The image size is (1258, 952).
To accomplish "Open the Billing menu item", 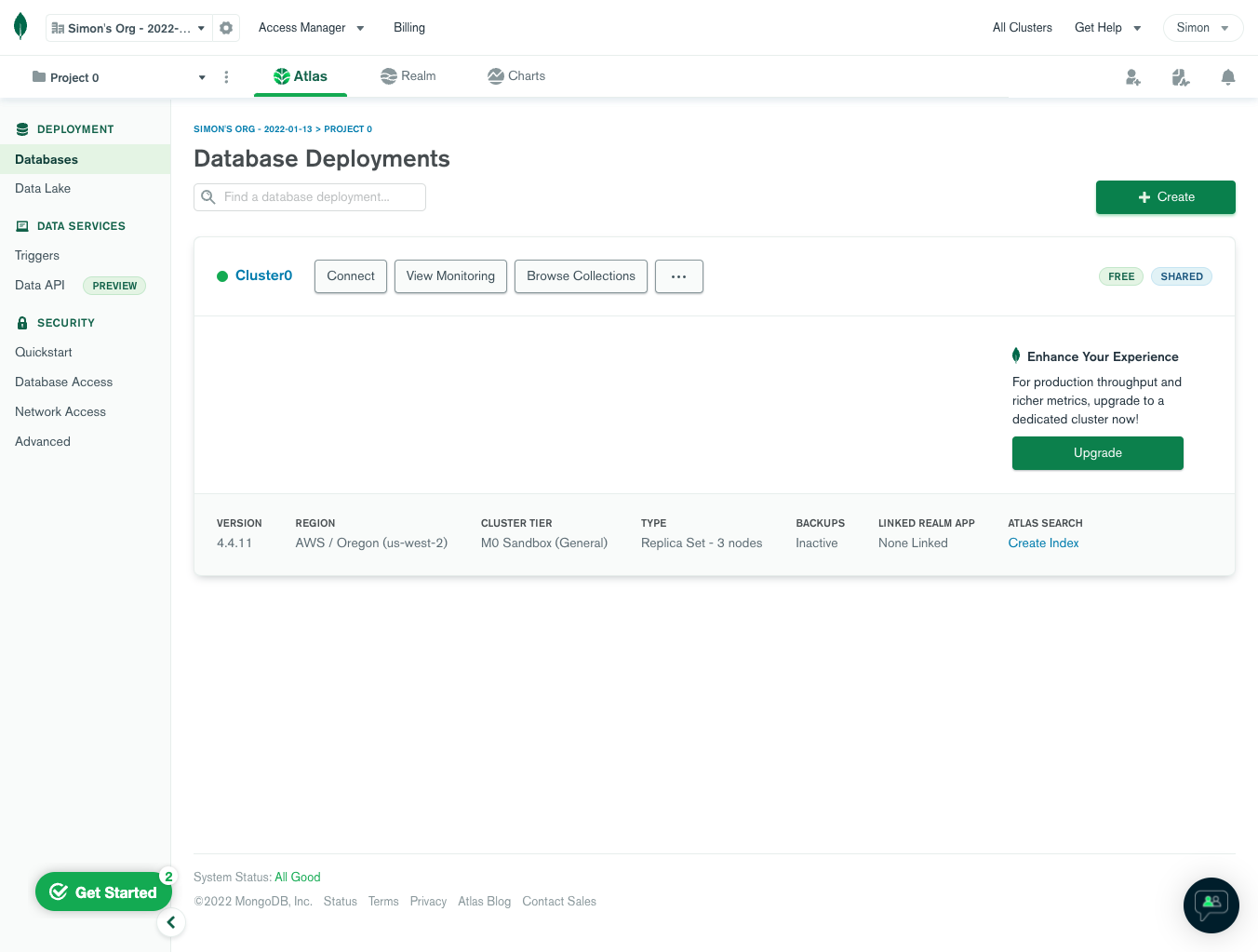I will click(x=409, y=28).
